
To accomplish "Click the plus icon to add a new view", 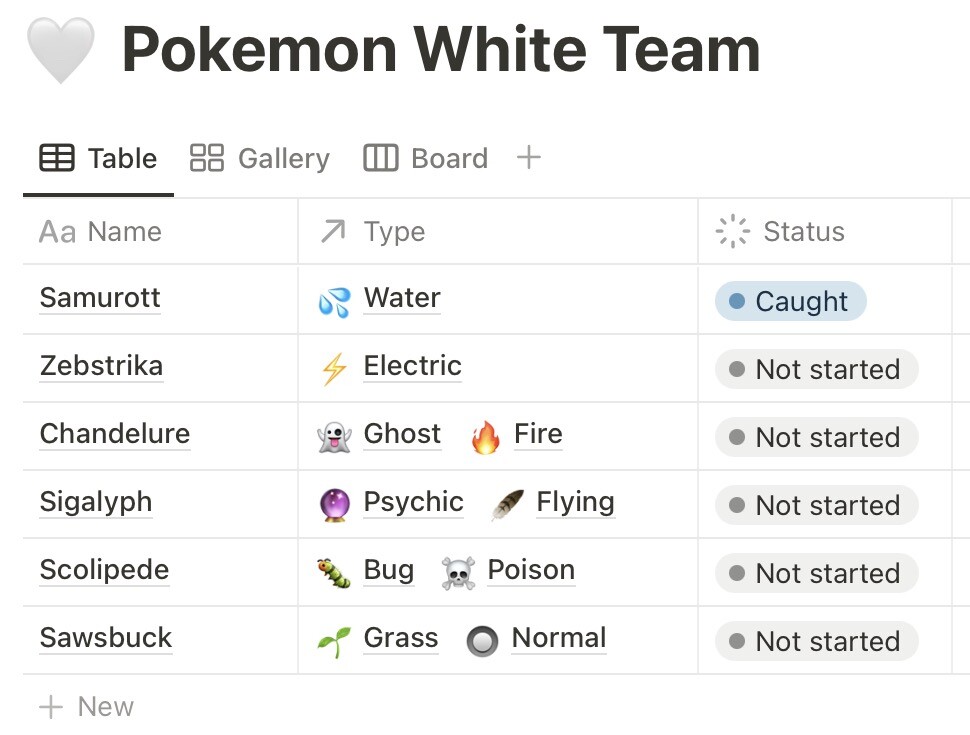I will [x=529, y=157].
